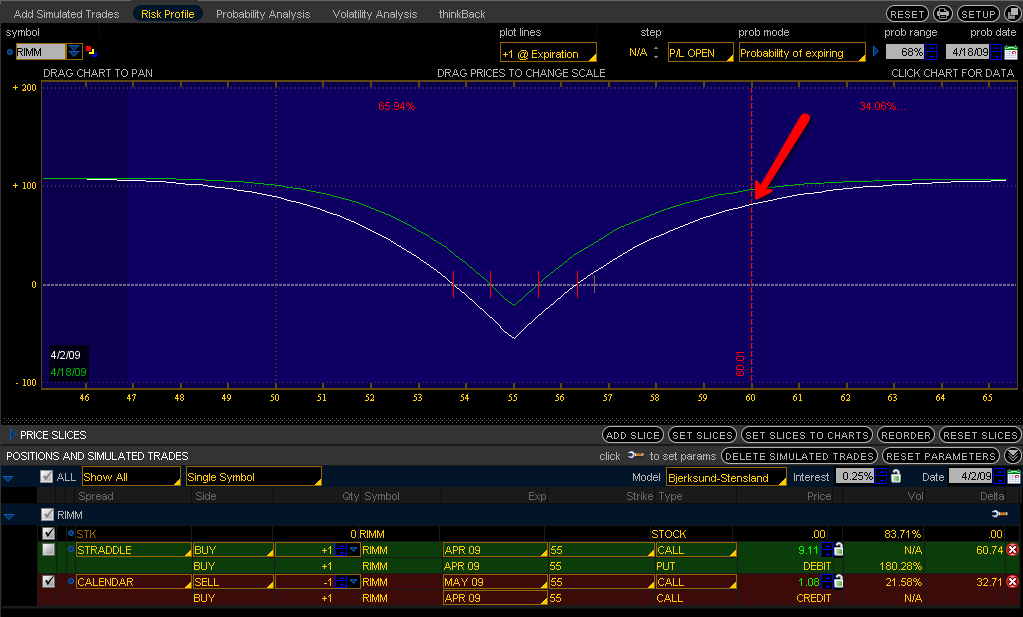Click the wrench icon in RIMM row
Image resolution: width=1023 pixels, height=617 pixels.
point(998,514)
